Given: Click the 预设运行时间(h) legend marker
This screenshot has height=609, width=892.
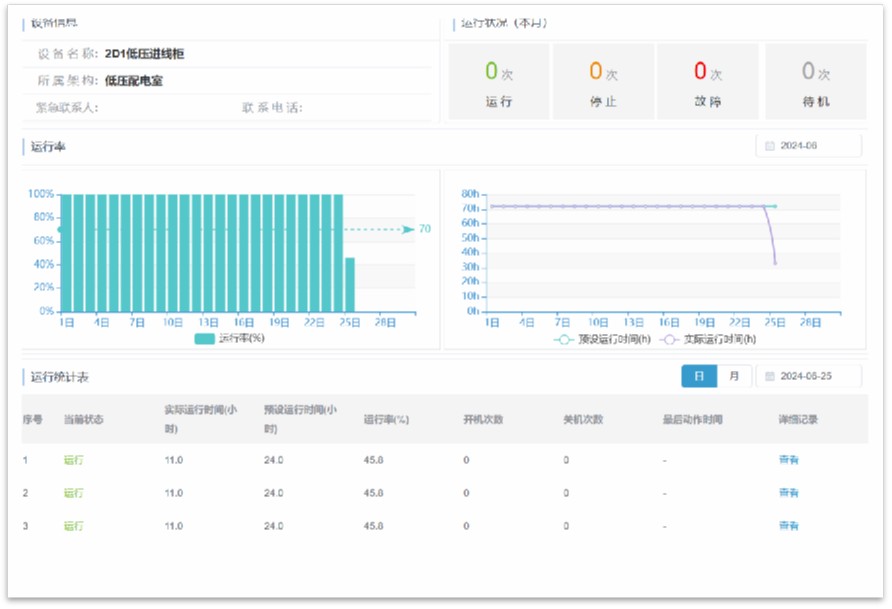Looking at the screenshot, I should coord(564,339).
